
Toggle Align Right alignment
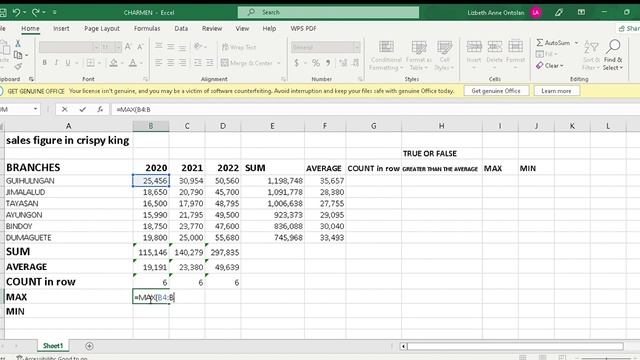[182, 63]
